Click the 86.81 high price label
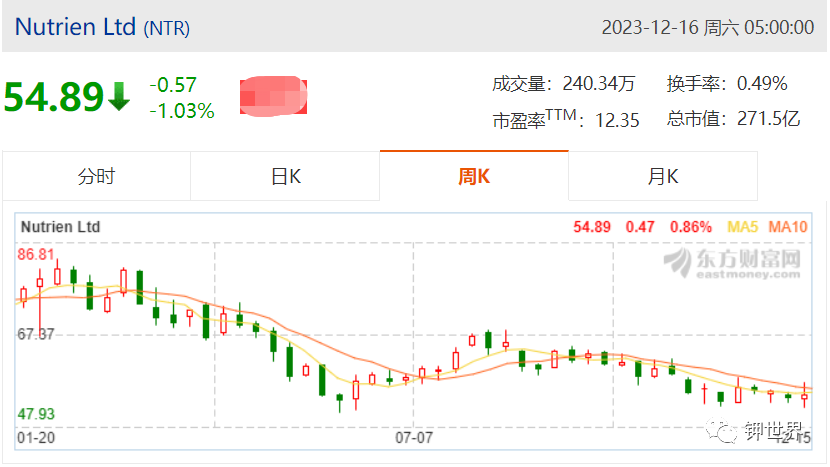 point(35,255)
